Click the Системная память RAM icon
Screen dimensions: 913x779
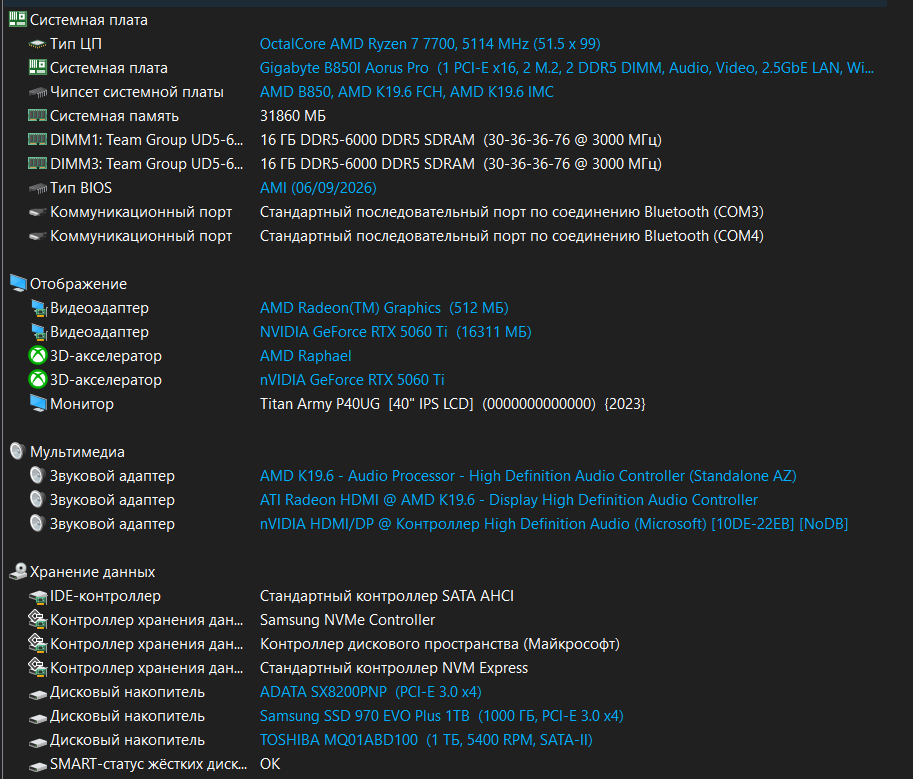pos(38,115)
